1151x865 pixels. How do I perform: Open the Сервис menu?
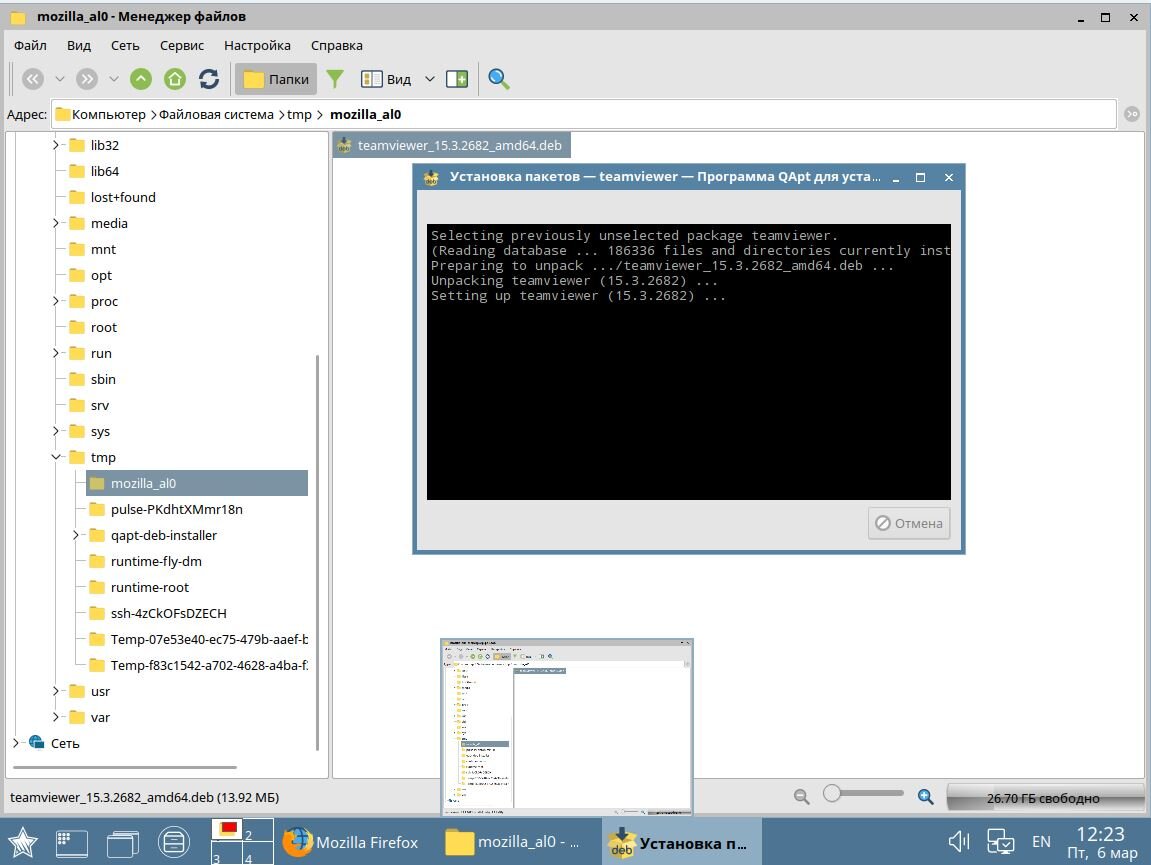coord(181,46)
